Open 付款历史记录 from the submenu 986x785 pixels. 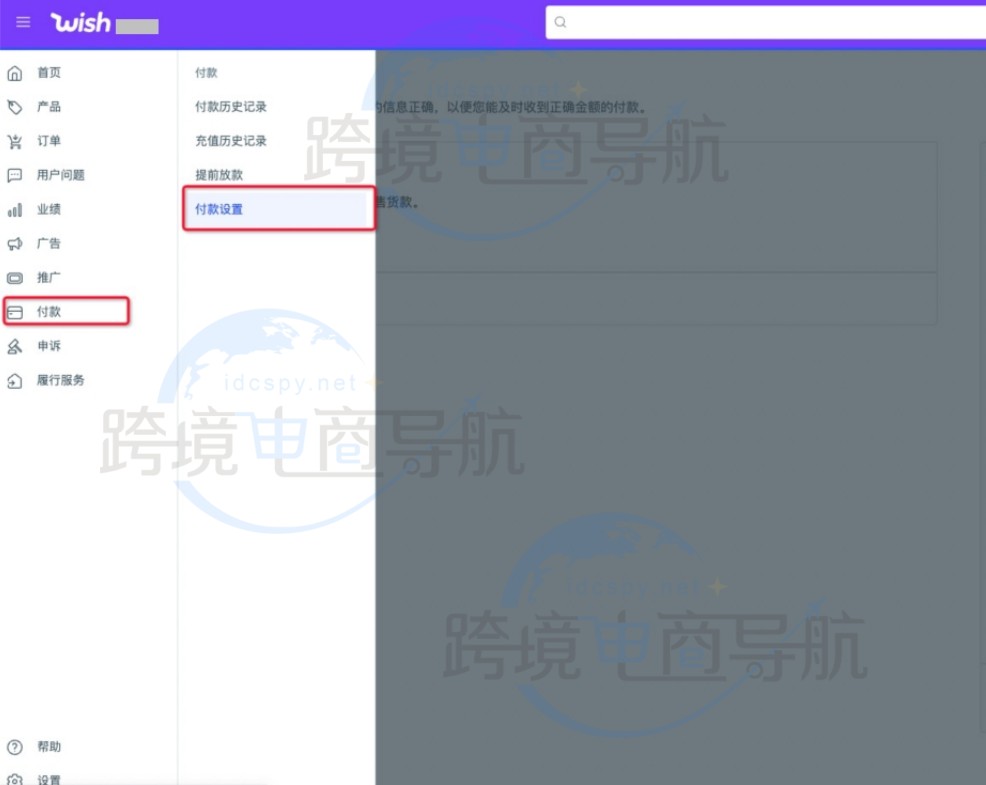pos(231,107)
